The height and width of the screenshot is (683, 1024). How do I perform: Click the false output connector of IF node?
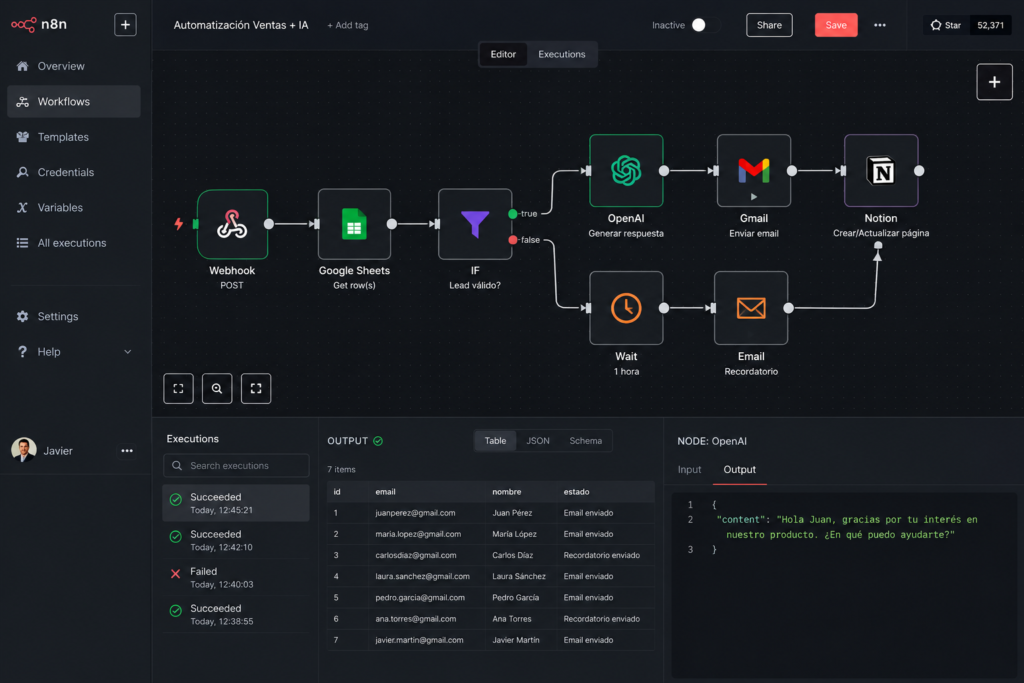513,240
